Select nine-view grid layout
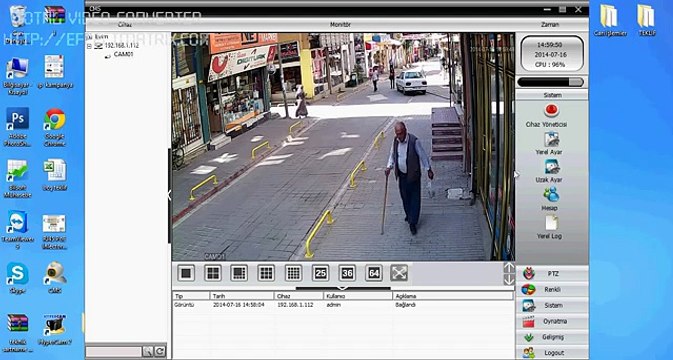This screenshot has width=673, height=360. coord(266,273)
